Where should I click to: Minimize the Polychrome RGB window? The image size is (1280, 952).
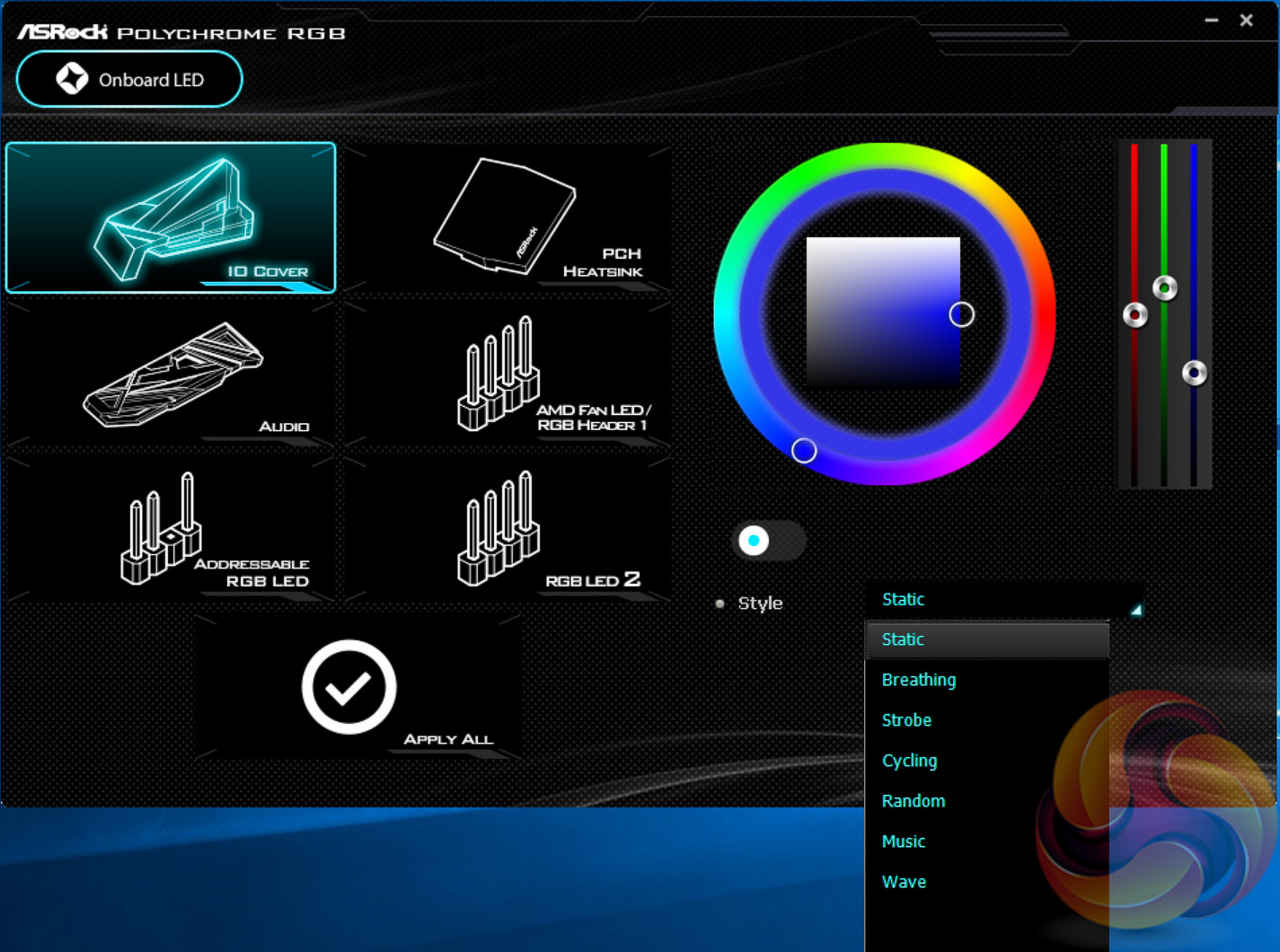[1212, 20]
